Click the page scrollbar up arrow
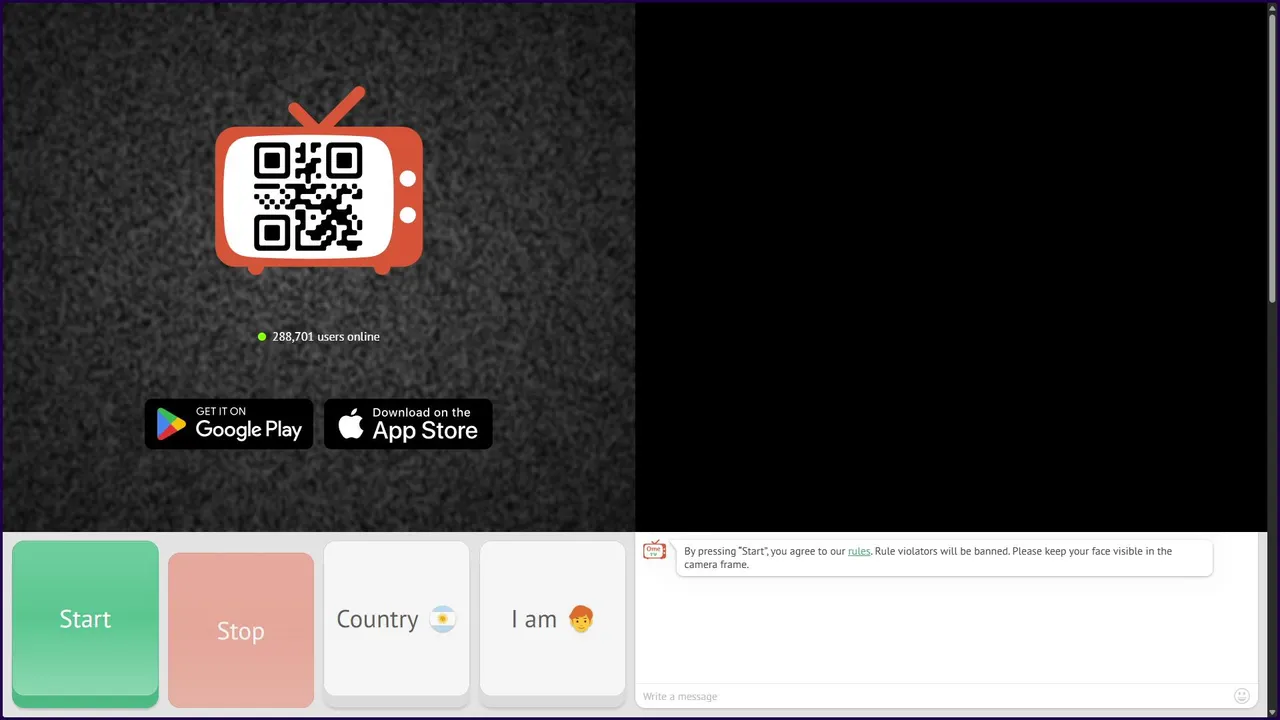 click(x=1273, y=9)
